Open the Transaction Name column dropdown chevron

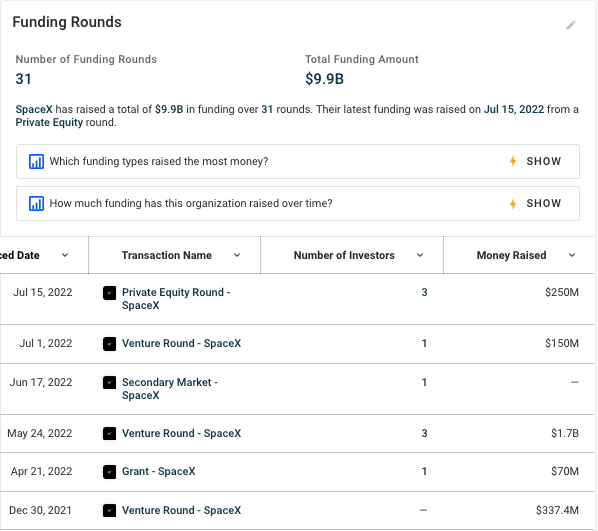pyautogui.click(x=237, y=255)
